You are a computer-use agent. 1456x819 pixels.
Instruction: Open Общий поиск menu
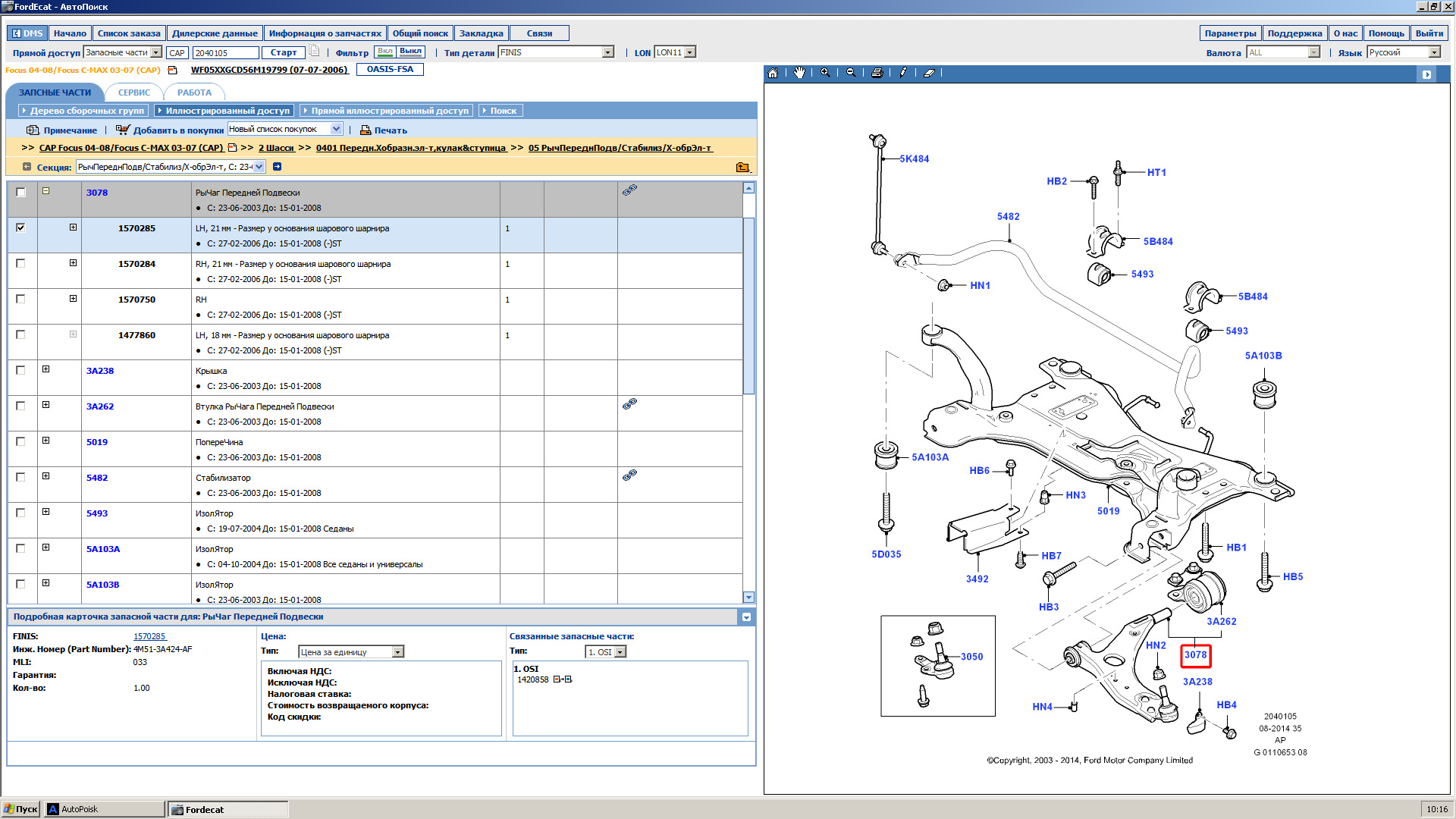(x=421, y=33)
